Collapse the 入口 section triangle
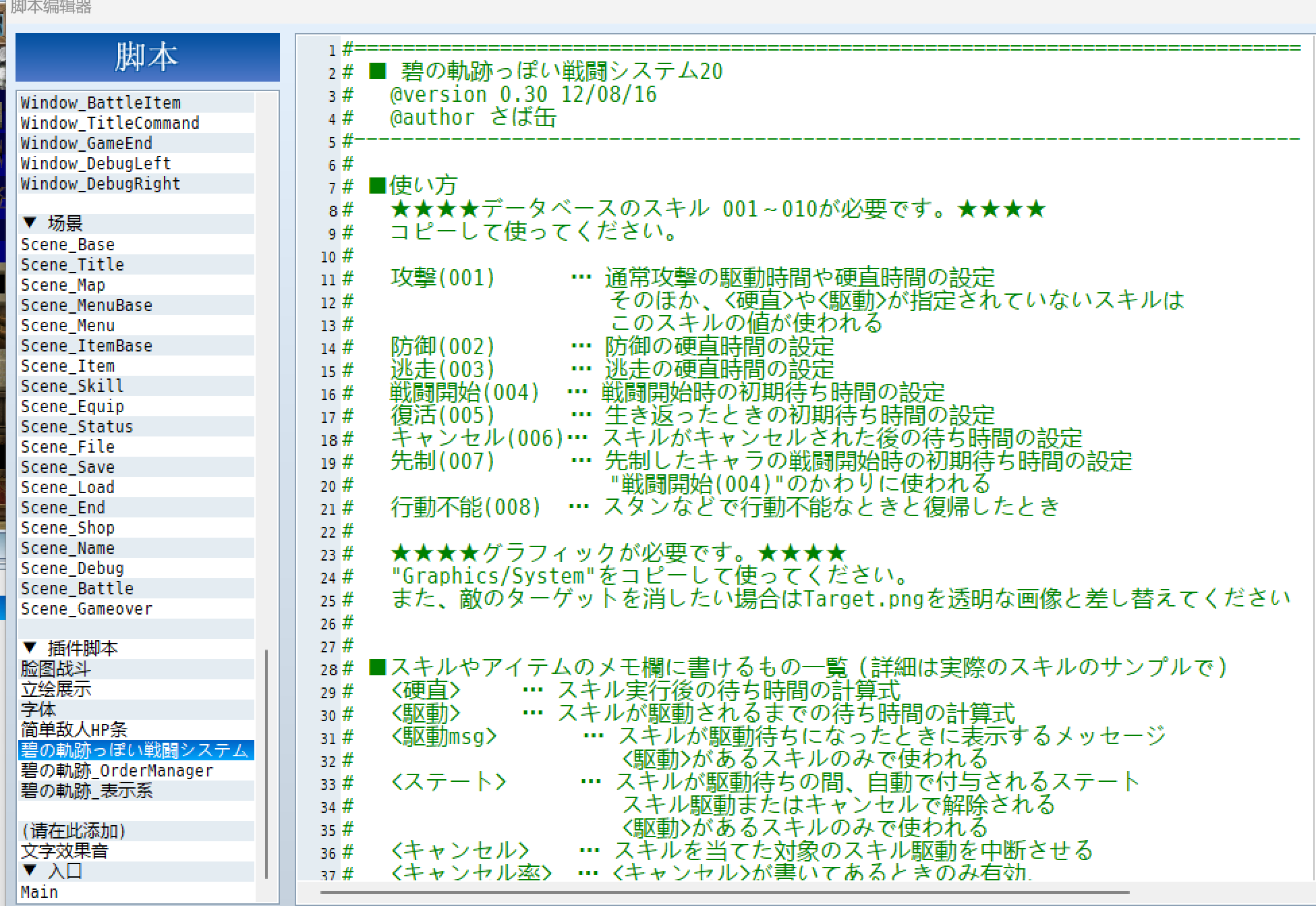This screenshot has width=1316, height=906. coord(30,870)
